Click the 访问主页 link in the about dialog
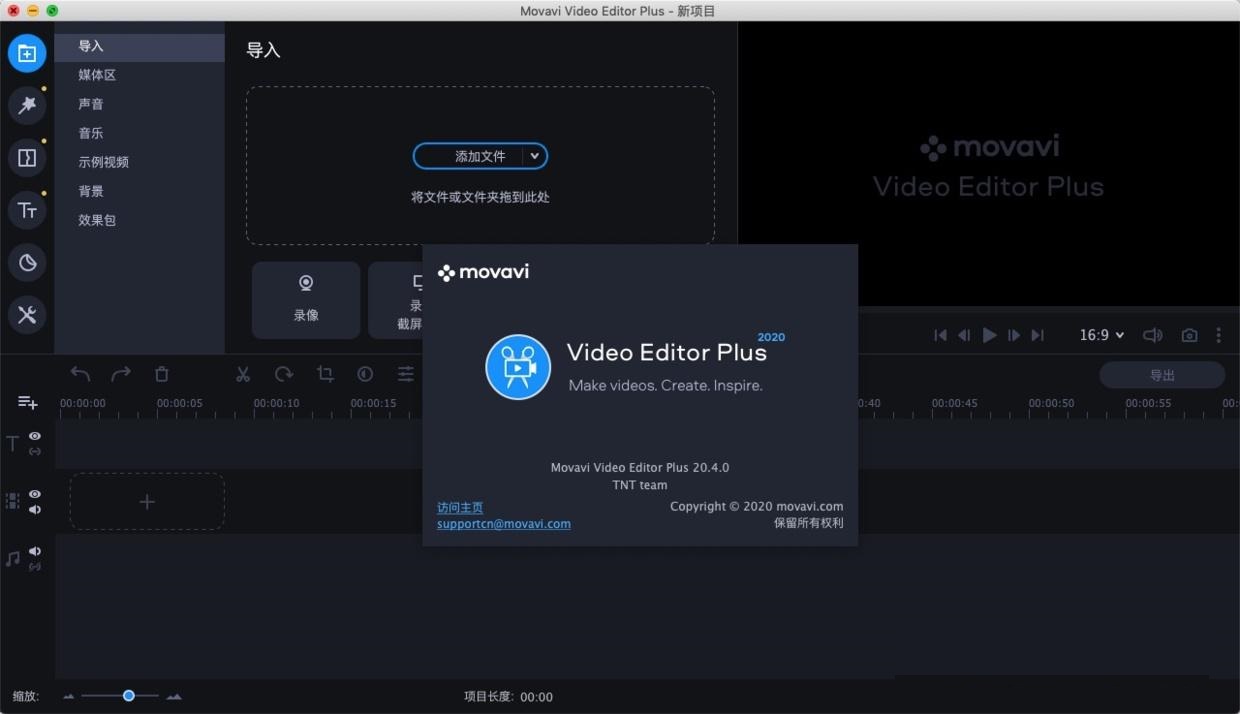 [x=460, y=507]
